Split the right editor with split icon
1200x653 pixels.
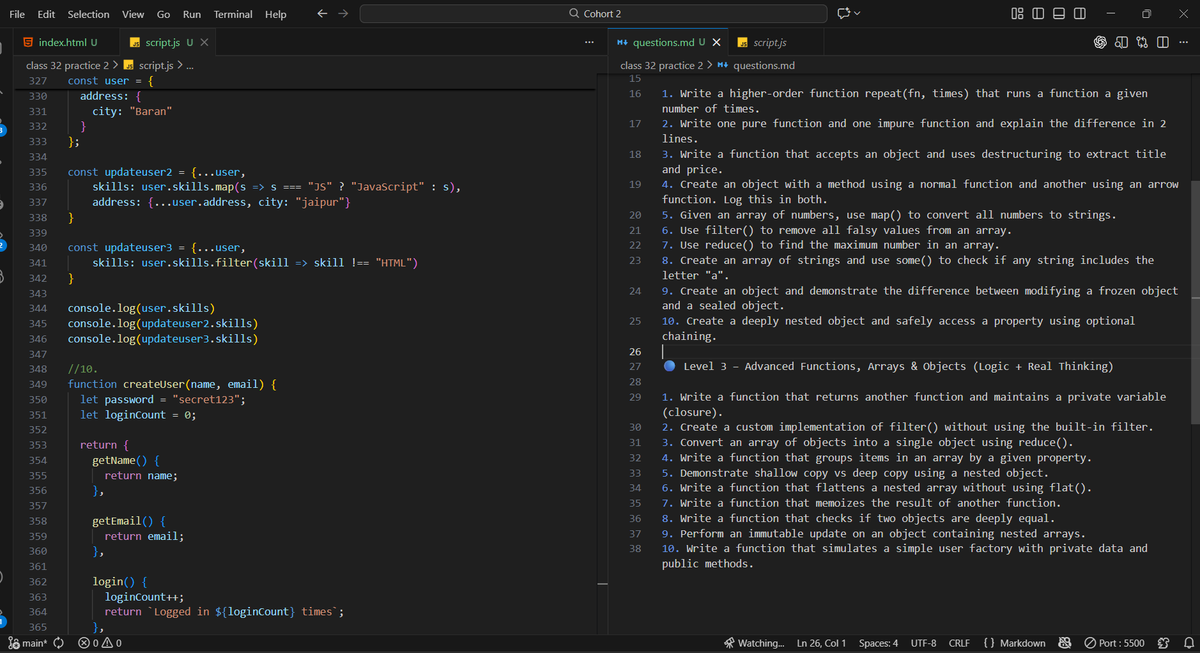[1163, 43]
